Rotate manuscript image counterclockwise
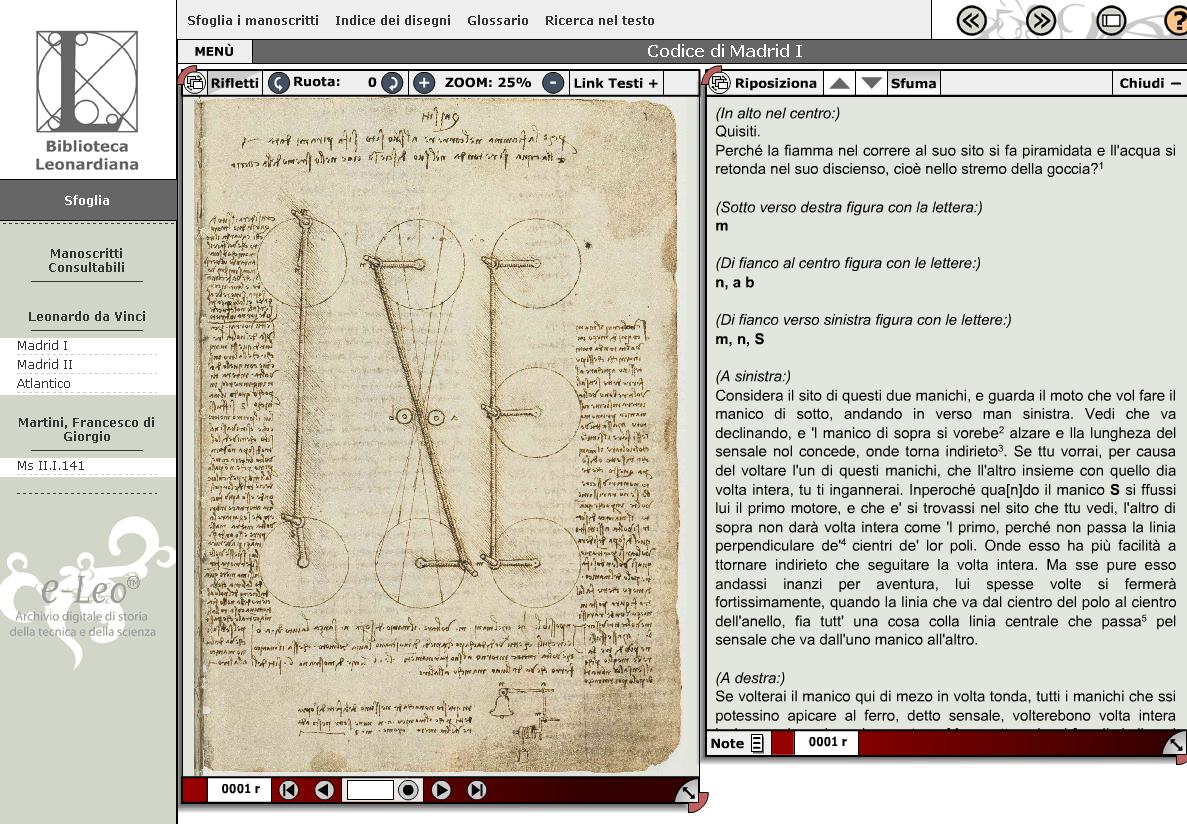The height and width of the screenshot is (824, 1187). 279,83
